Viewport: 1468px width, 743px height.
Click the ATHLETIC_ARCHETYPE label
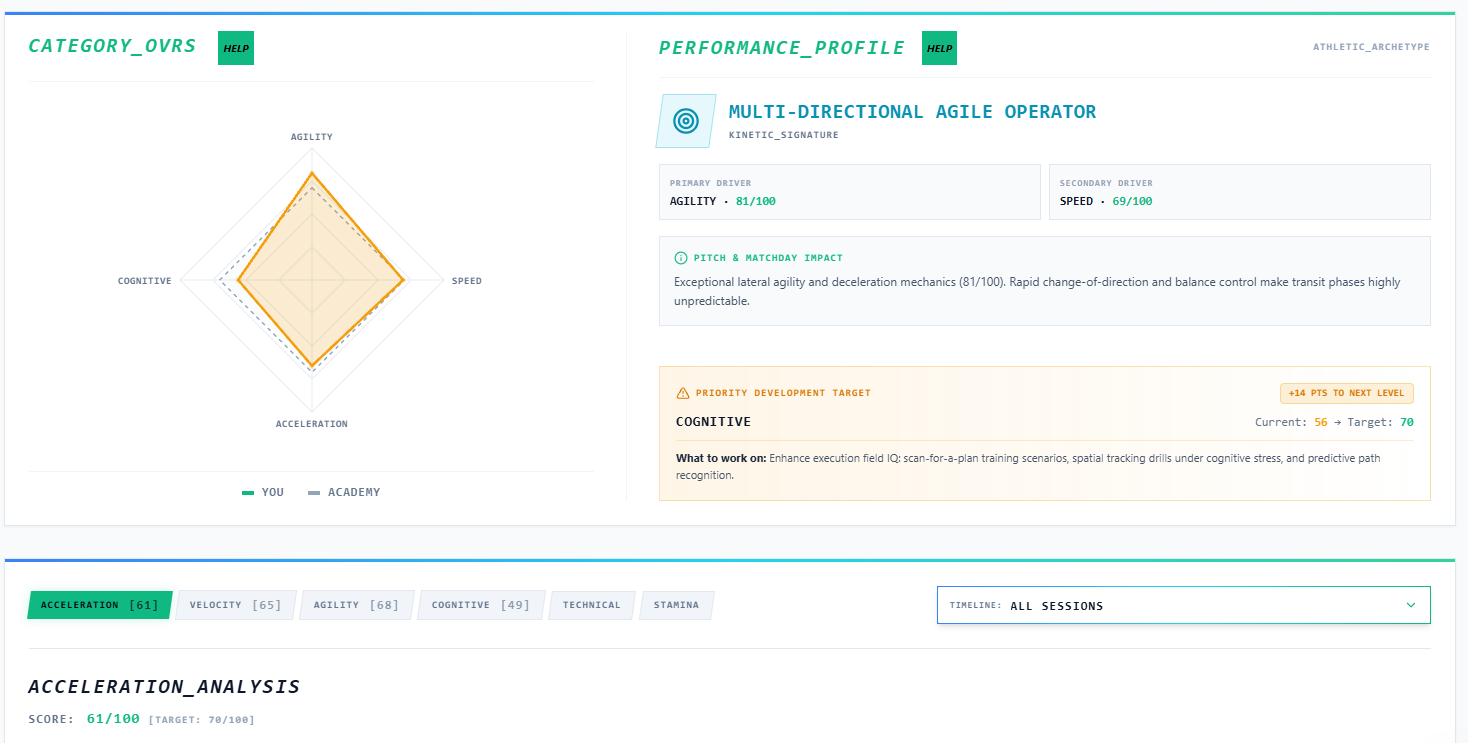point(1371,47)
